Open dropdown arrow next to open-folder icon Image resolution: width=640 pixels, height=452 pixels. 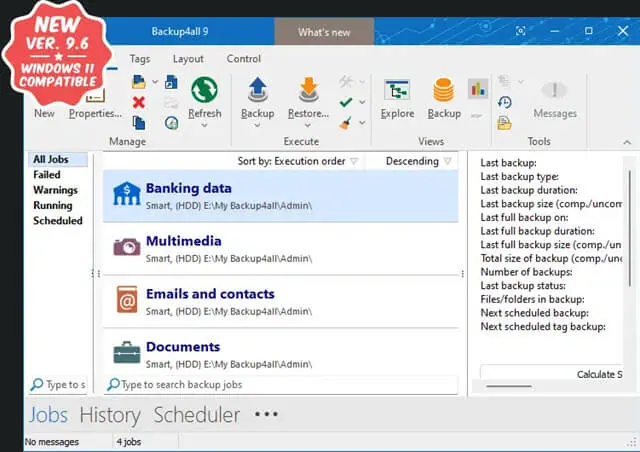(x=155, y=82)
